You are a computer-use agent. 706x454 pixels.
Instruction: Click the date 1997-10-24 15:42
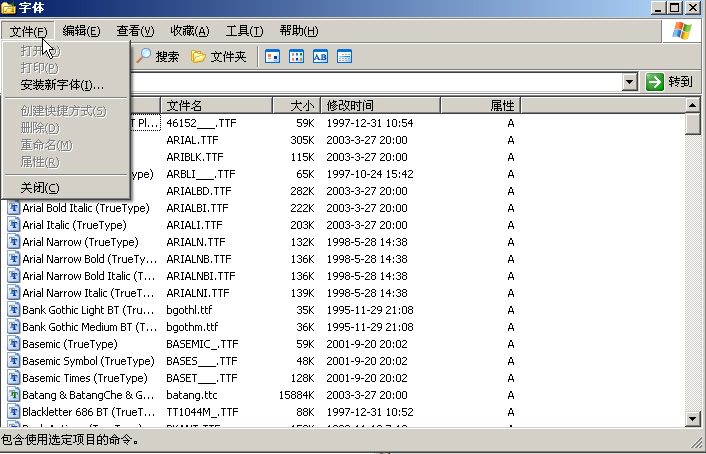370,174
